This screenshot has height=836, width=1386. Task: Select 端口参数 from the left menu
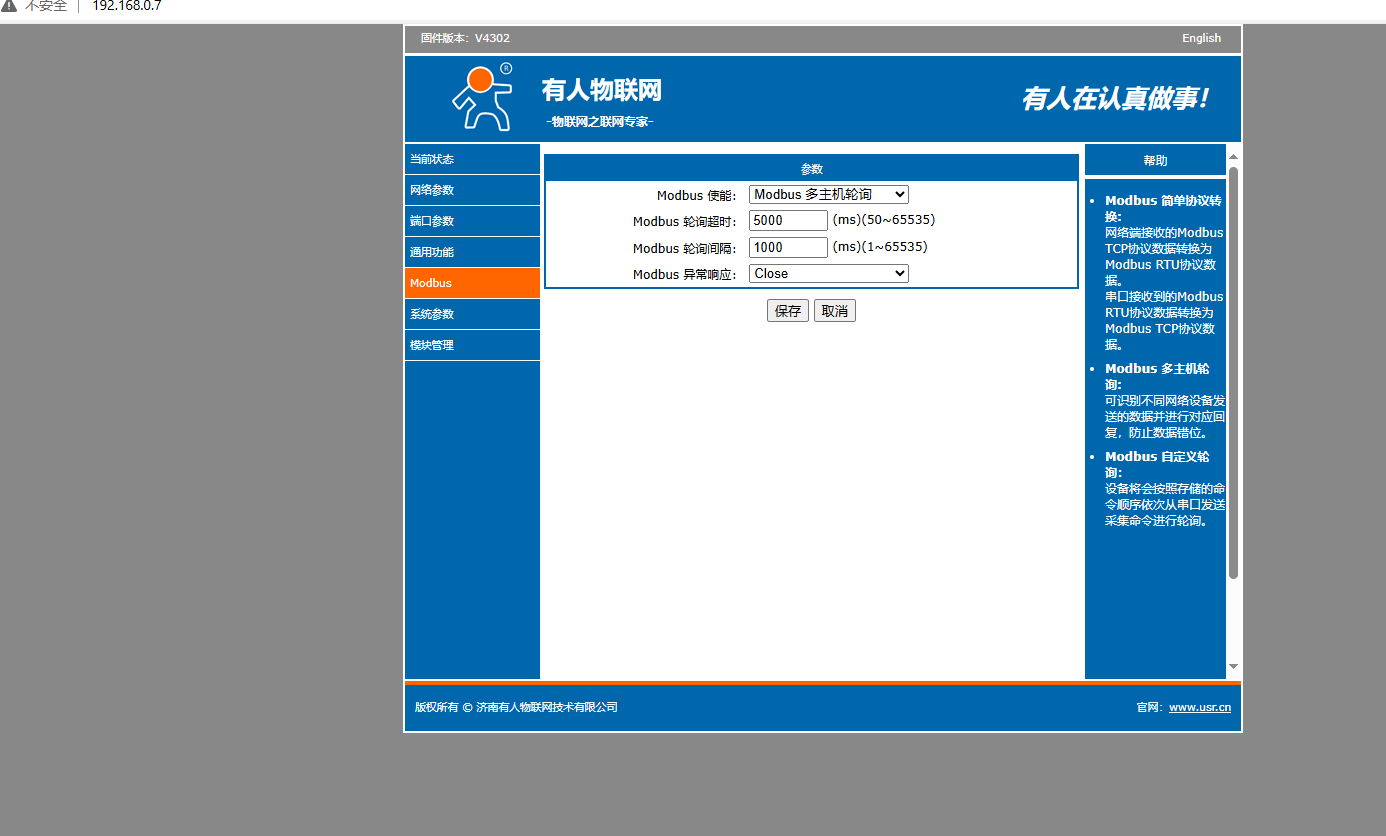point(472,221)
